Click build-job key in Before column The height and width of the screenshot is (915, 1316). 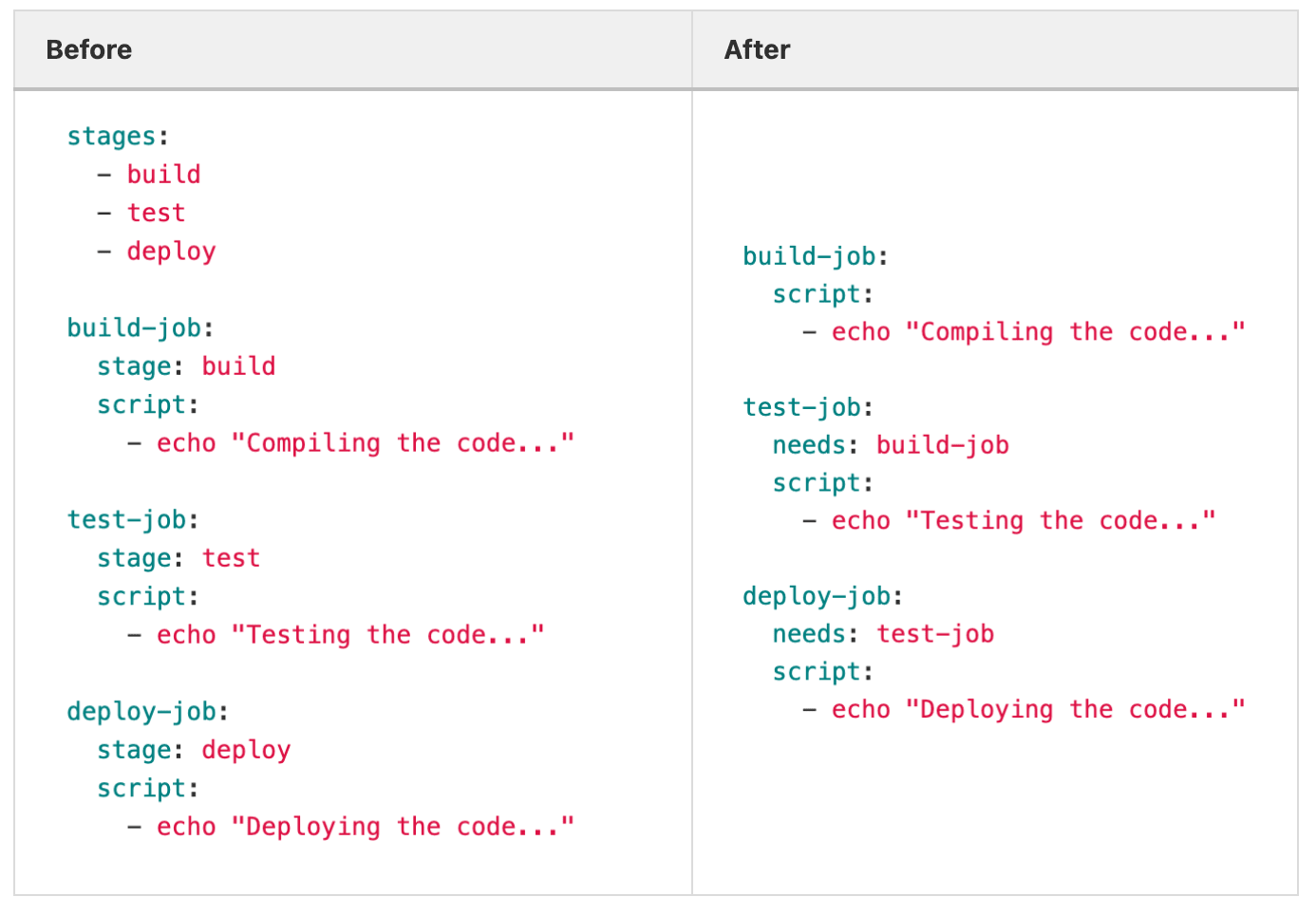(x=134, y=328)
